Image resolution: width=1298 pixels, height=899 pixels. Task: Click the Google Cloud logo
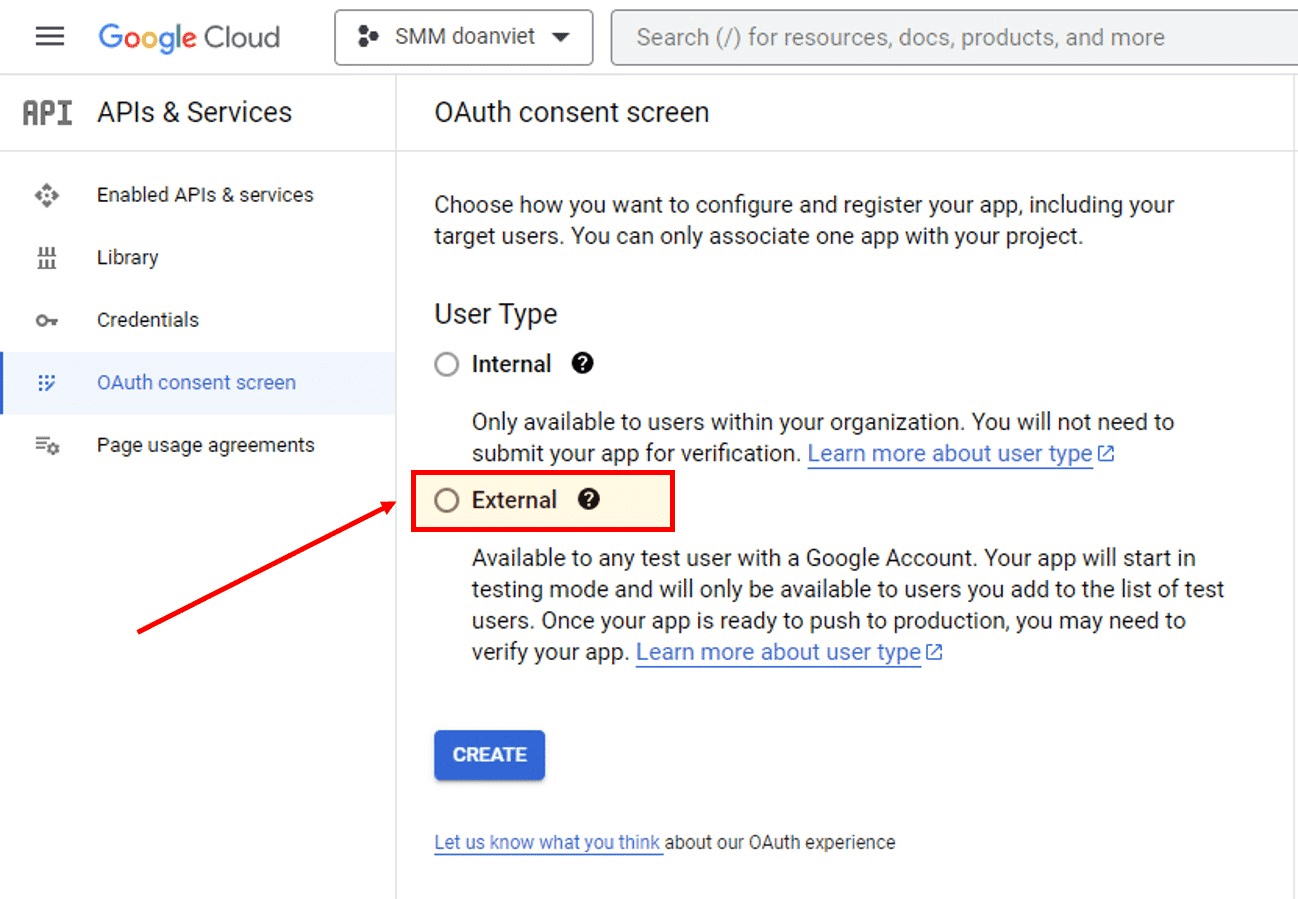tap(189, 38)
